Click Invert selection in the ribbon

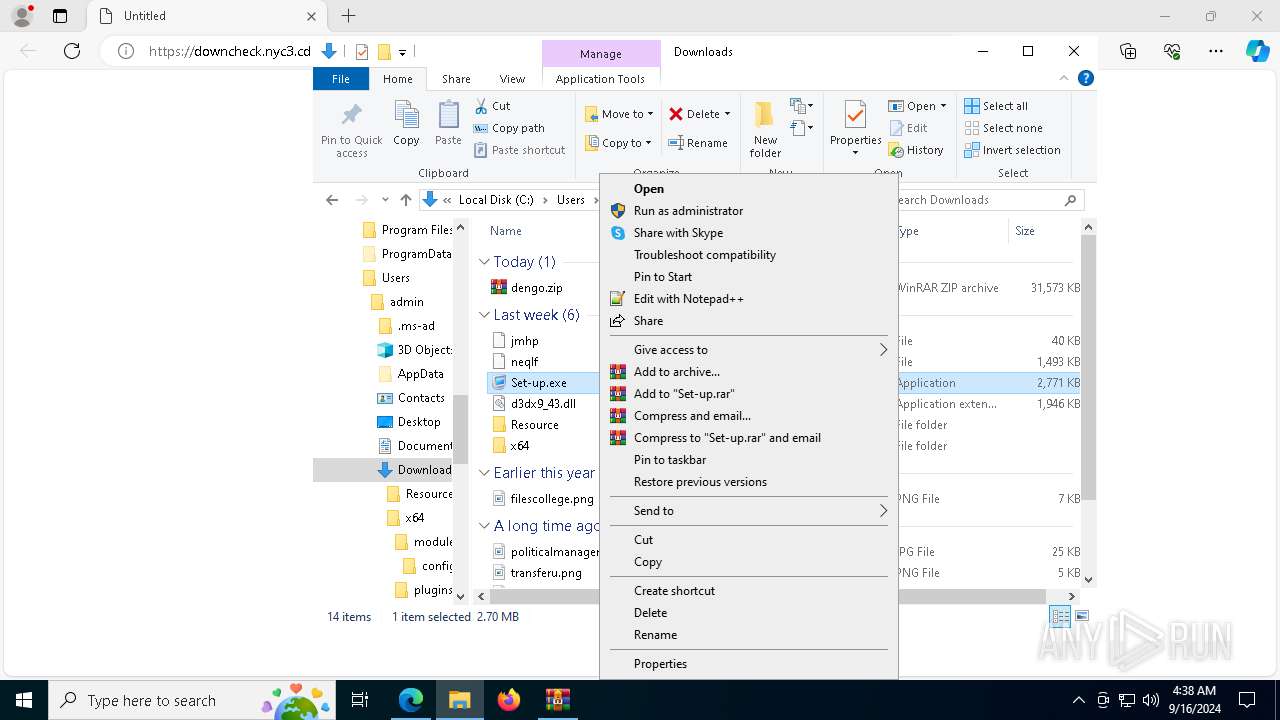tap(1013, 150)
